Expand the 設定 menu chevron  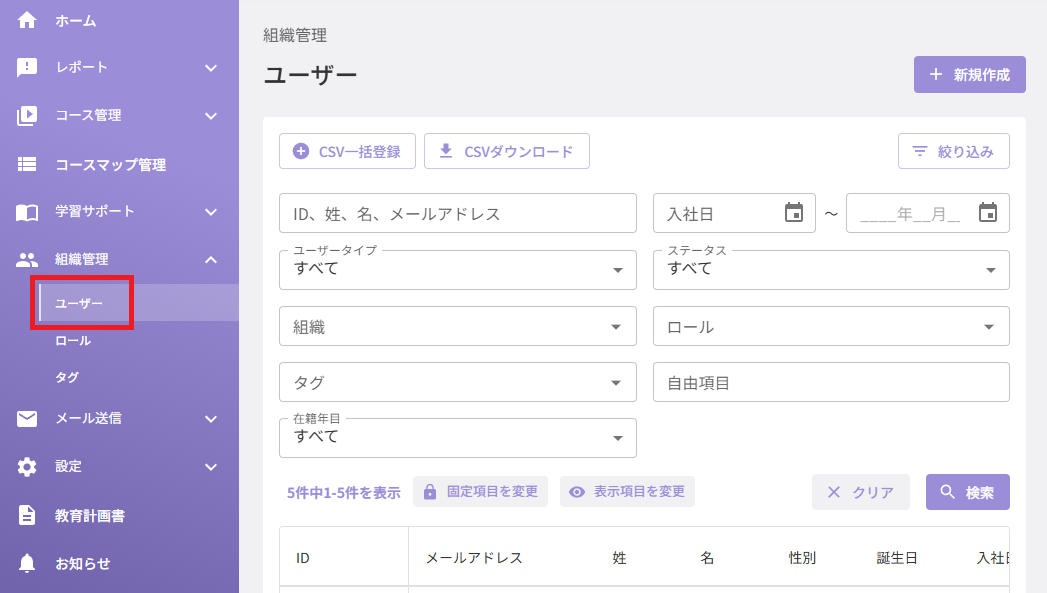211,467
